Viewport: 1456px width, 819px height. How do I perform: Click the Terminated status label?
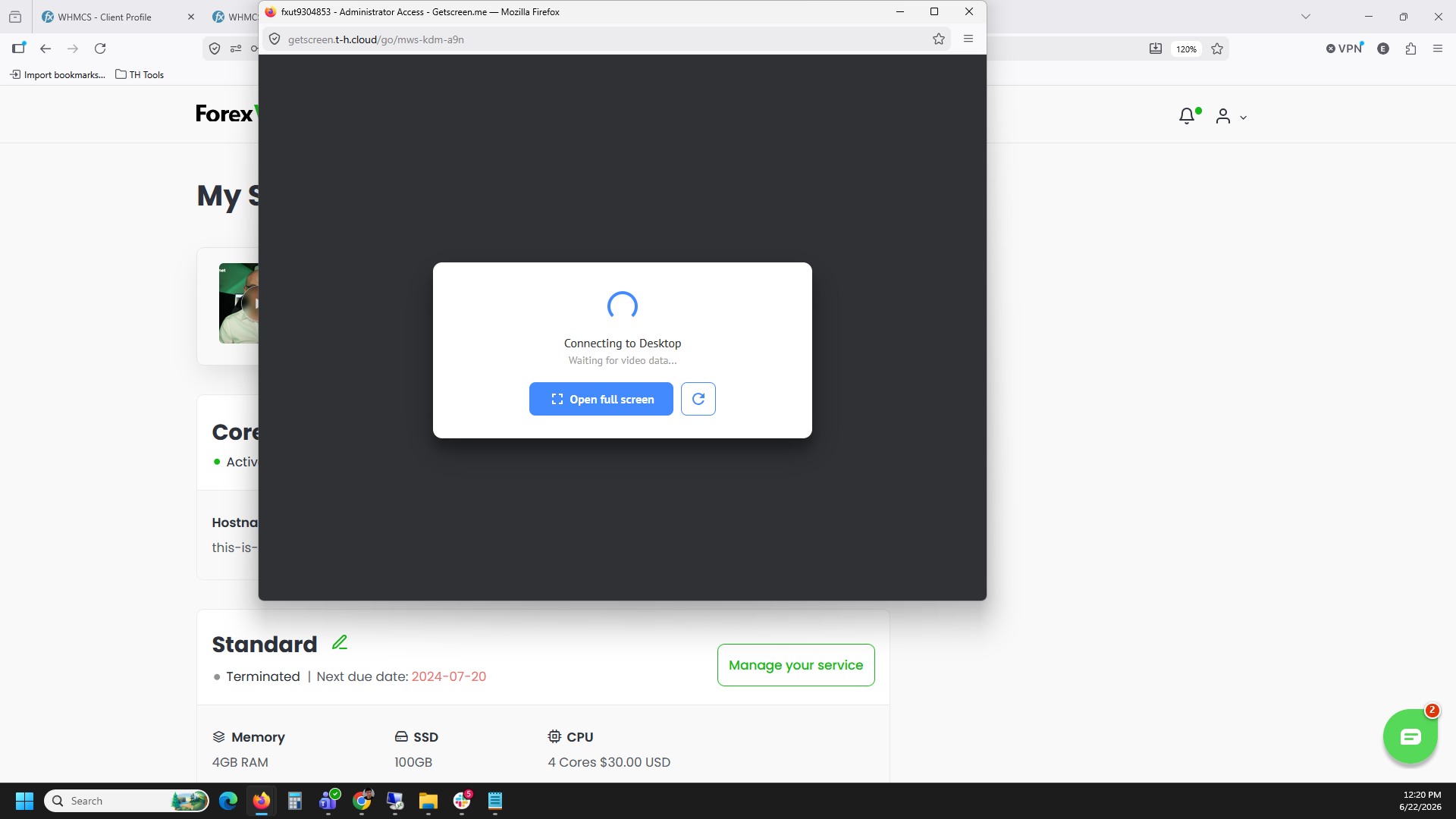[x=262, y=676]
